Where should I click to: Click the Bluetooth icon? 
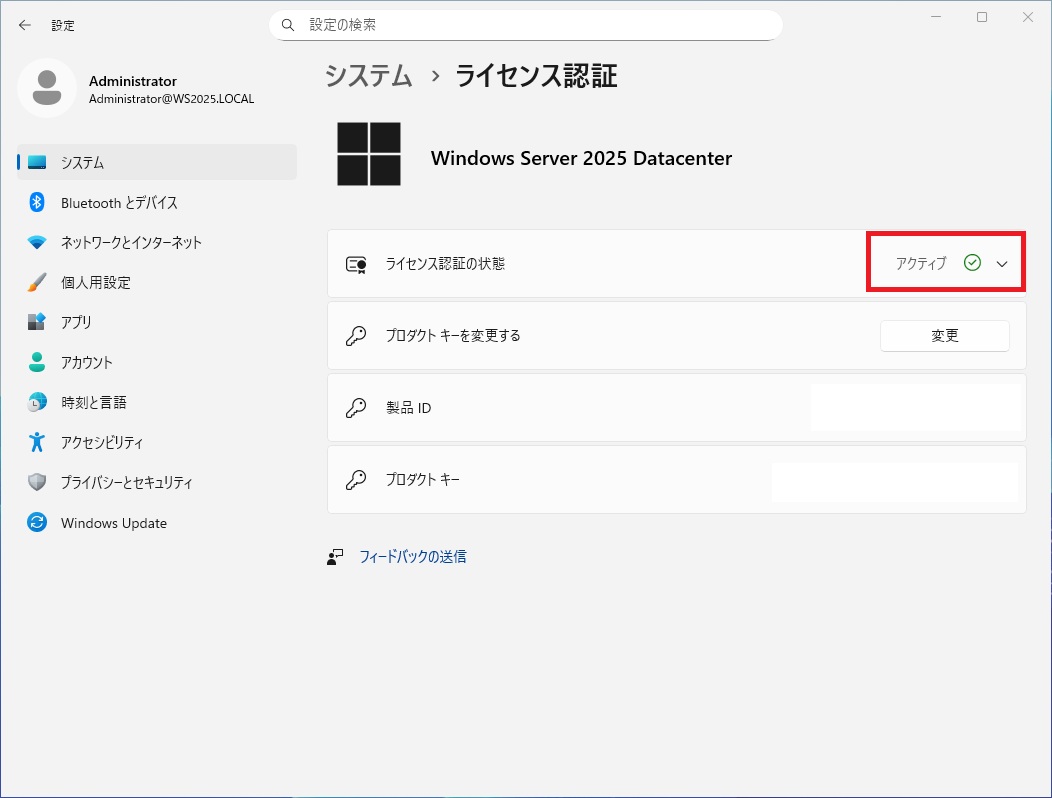pyautogui.click(x=37, y=202)
